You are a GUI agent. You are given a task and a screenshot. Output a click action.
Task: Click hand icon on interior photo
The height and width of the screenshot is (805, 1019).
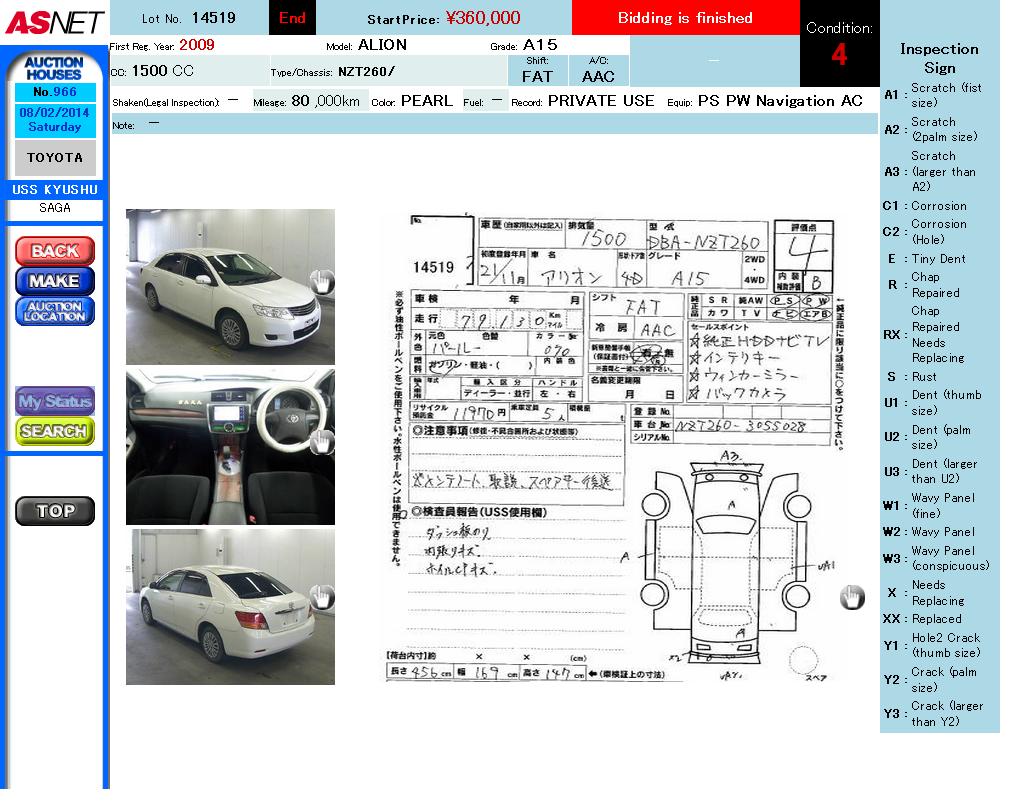point(321,441)
